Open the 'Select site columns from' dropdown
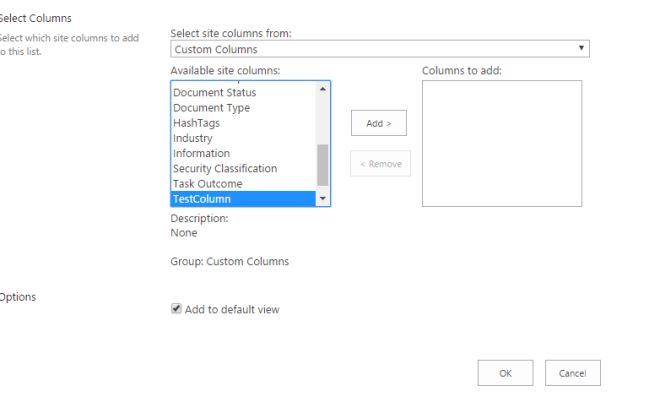This screenshot has height=402, width=650. 380,49
